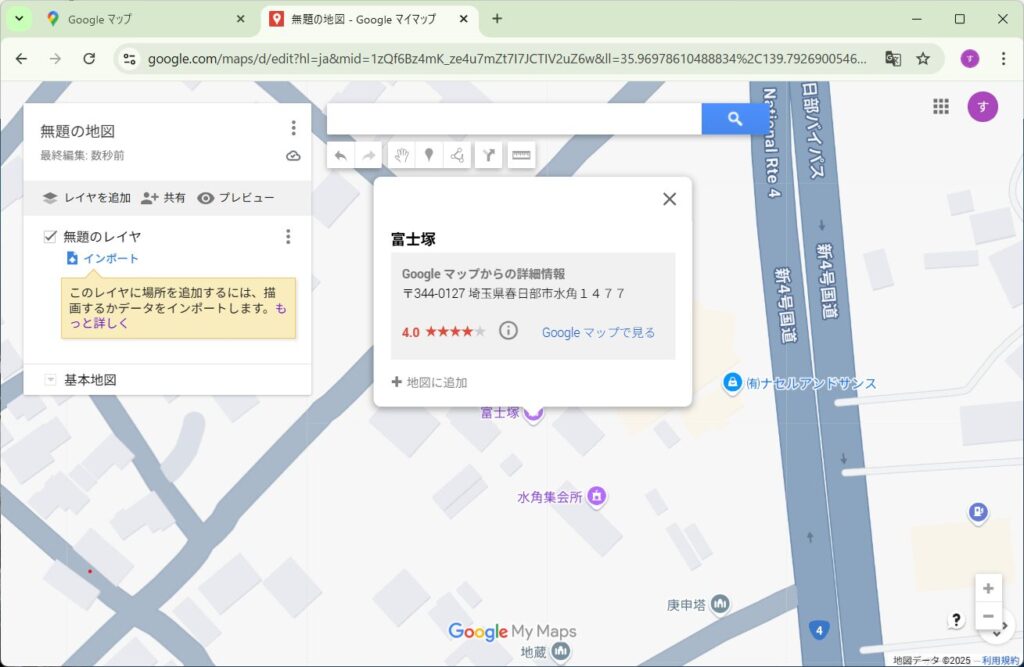Click the 4.0 star rating

tap(443, 332)
